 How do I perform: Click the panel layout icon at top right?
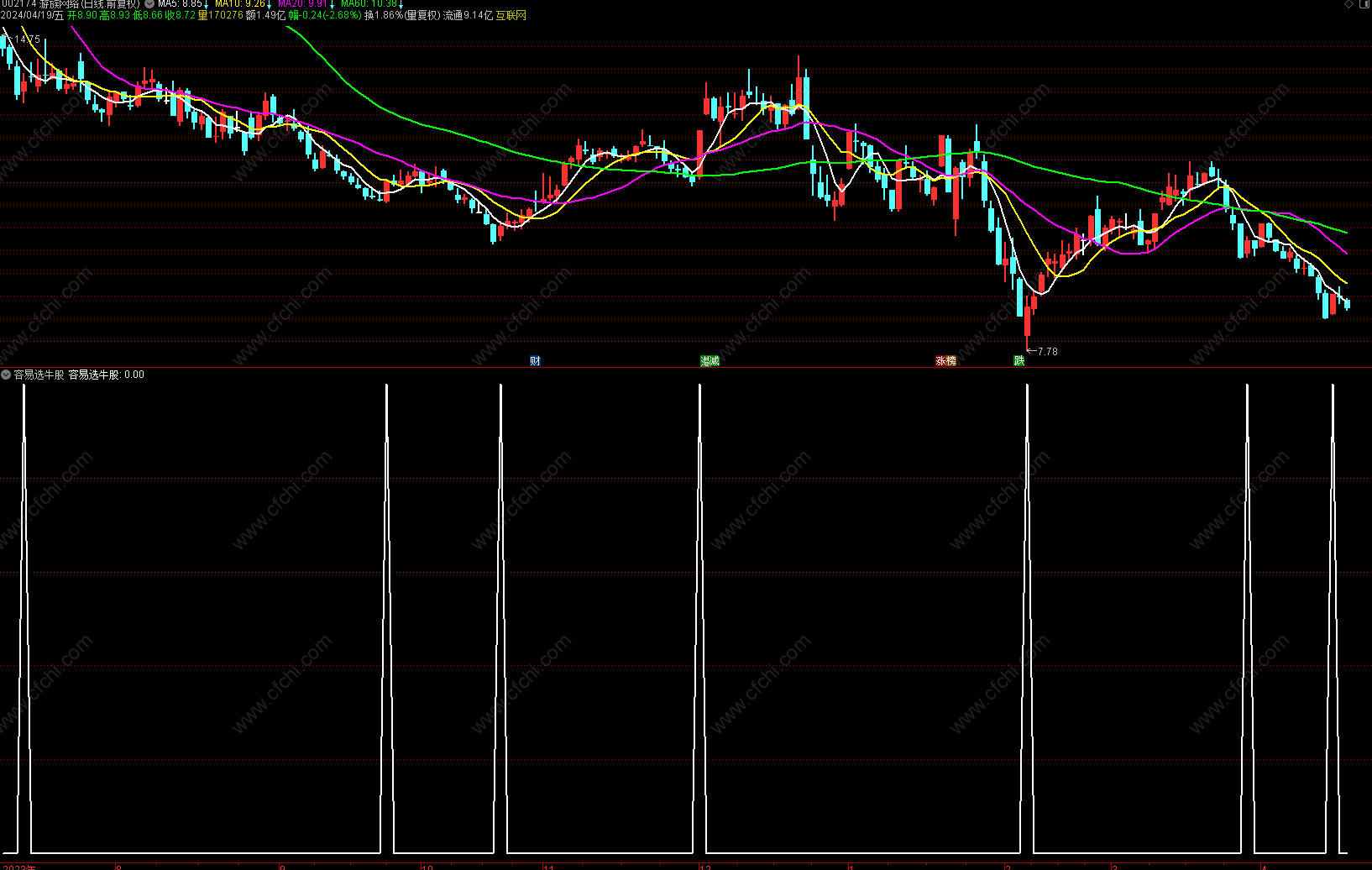(x=1363, y=4)
